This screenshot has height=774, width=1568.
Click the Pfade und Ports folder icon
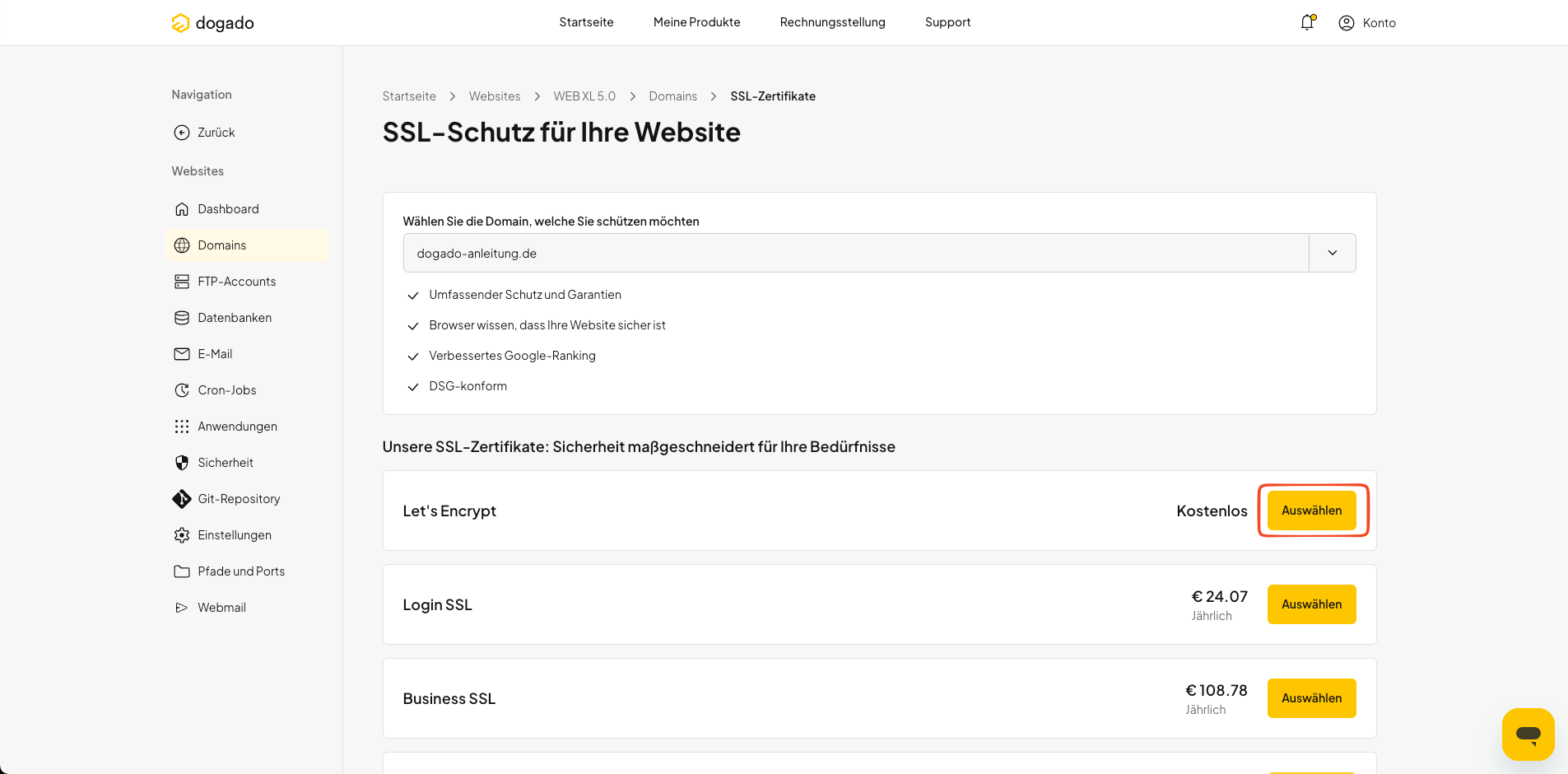click(x=182, y=571)
